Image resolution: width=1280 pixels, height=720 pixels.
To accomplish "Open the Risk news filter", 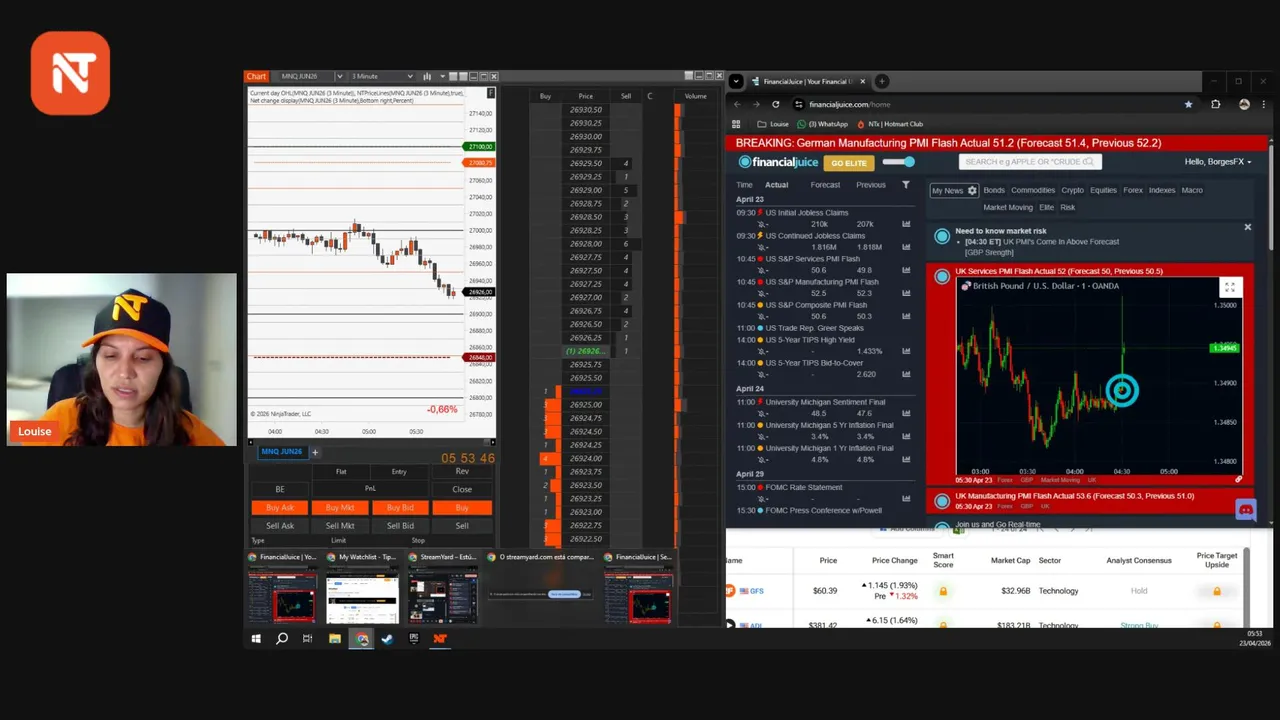I will pyautogui.click(x=1067, y=207).
